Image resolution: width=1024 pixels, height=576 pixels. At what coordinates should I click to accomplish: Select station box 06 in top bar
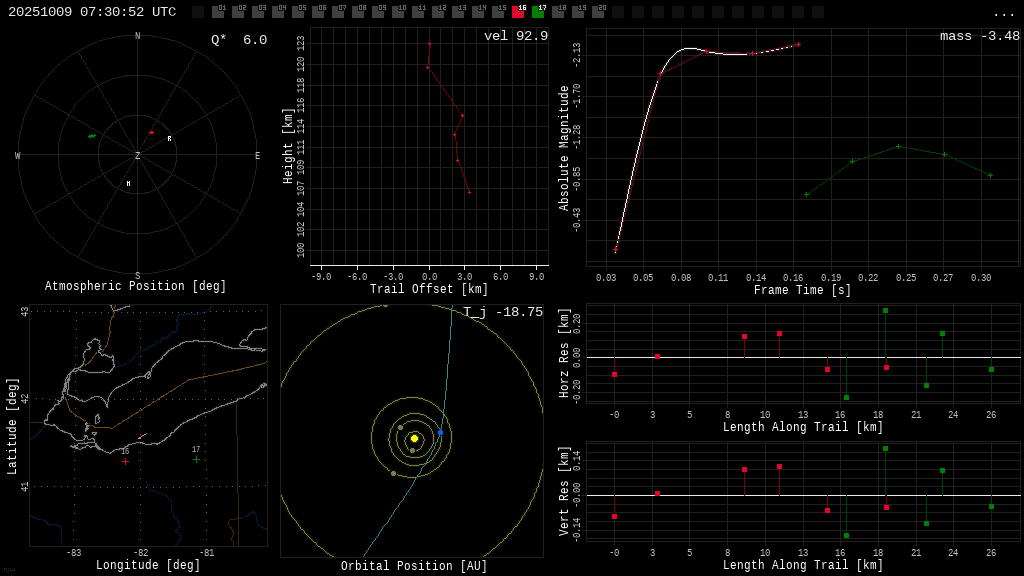click(318, 12)
